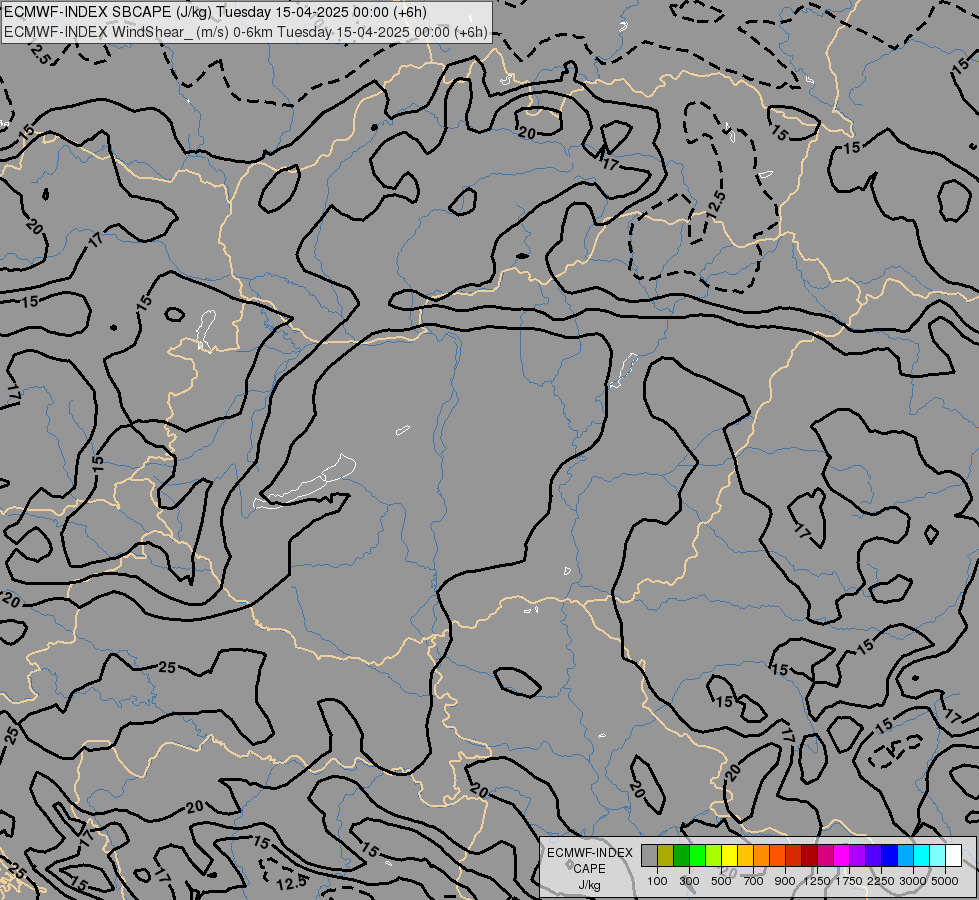Pick the pure yellow legend swatch
This screenshot has width=979, height=900.
[x=730, y=855]
